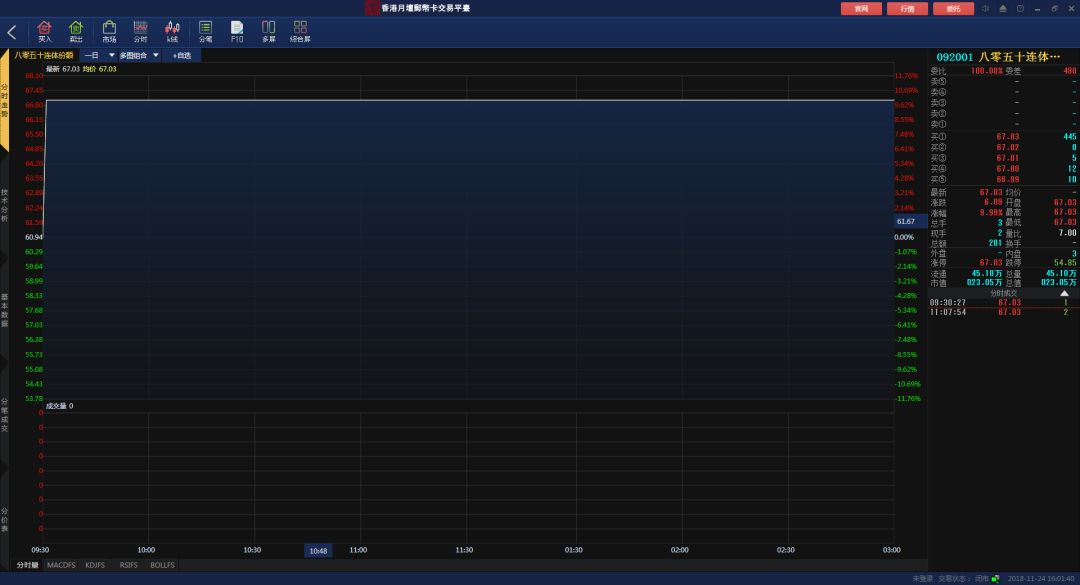Screen dimensions: 1080x585
Task: Click the 行情 quotes button
Action: [x=907, y=8]
